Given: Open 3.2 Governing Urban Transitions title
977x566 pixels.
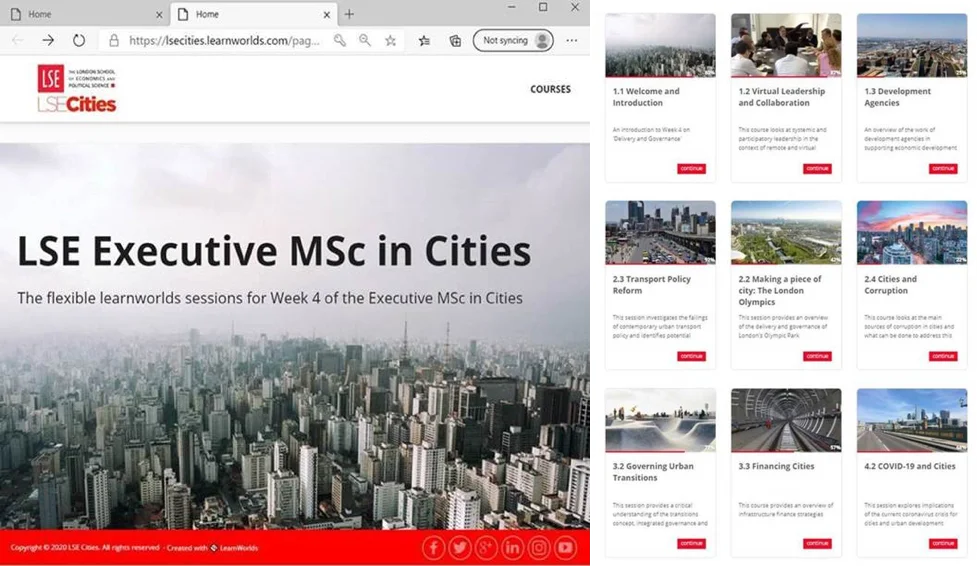Looking at the screenshot, I should coord(653,471).
